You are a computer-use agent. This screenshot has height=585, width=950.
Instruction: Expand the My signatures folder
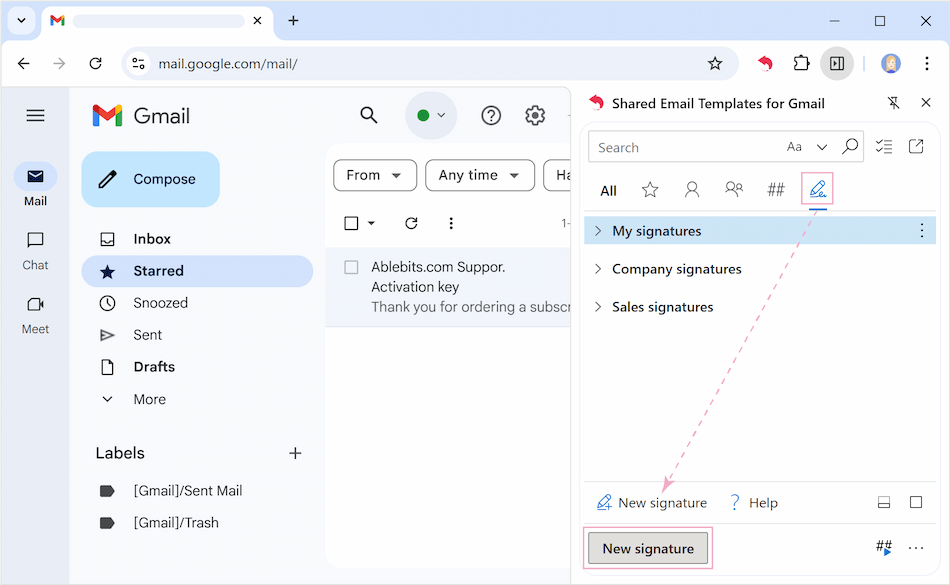click(x=598, y=231)
